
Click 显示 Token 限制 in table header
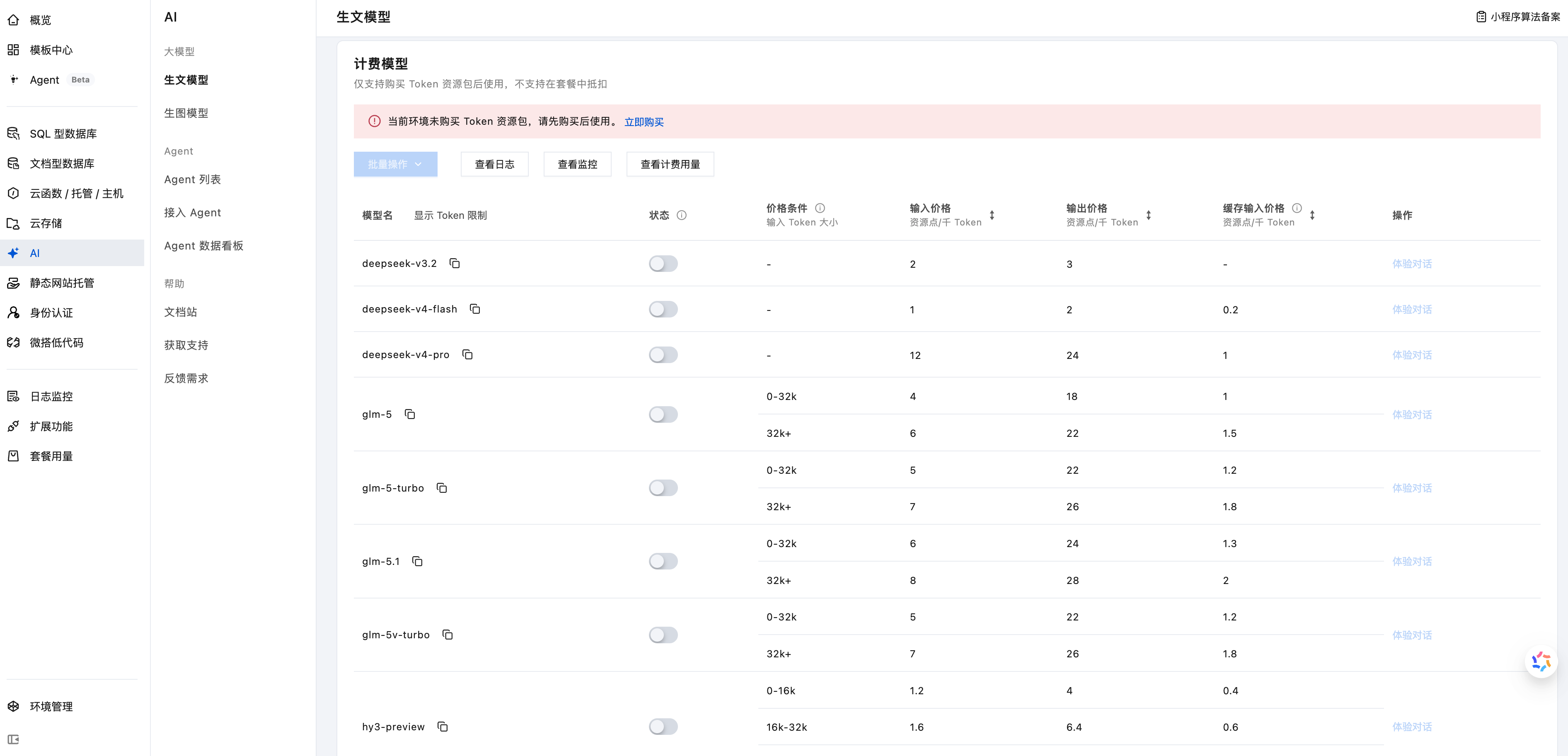[450, 216]
